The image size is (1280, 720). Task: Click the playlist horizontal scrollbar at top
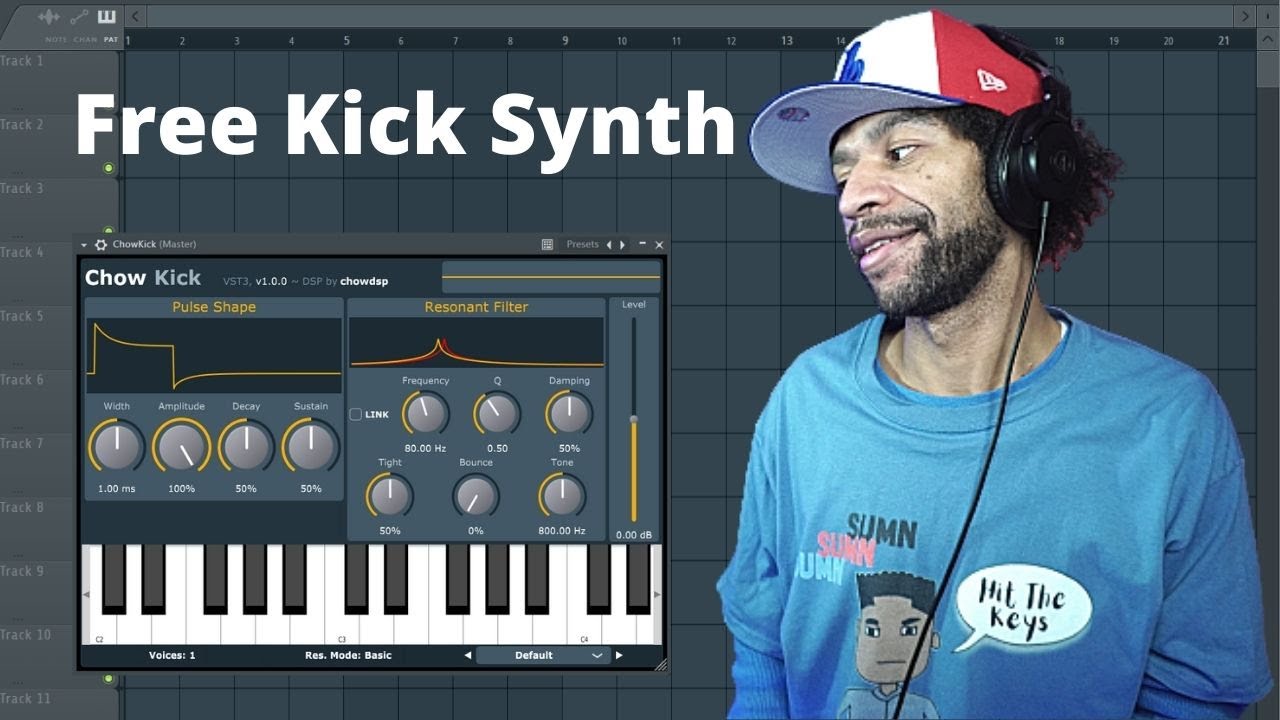[x=690, y=16]
